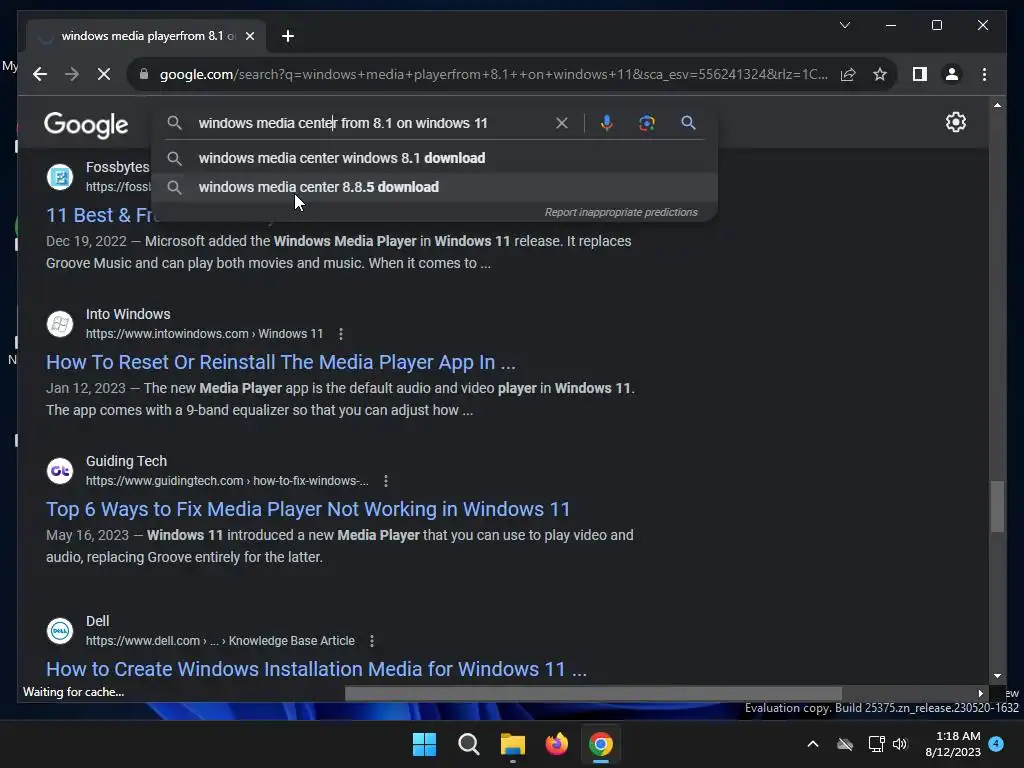Click the horizontal scrollbar thumb
The height and width of the screenshot is (768, 1024).
(593, 693)
